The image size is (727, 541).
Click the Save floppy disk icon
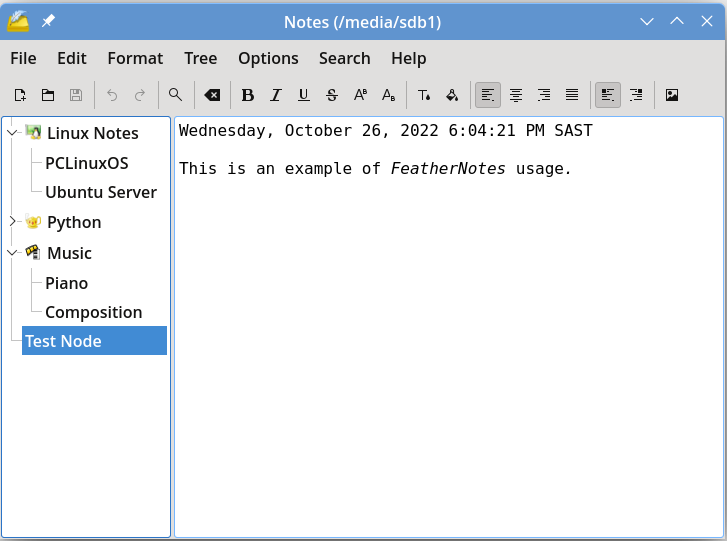(76, 95)
